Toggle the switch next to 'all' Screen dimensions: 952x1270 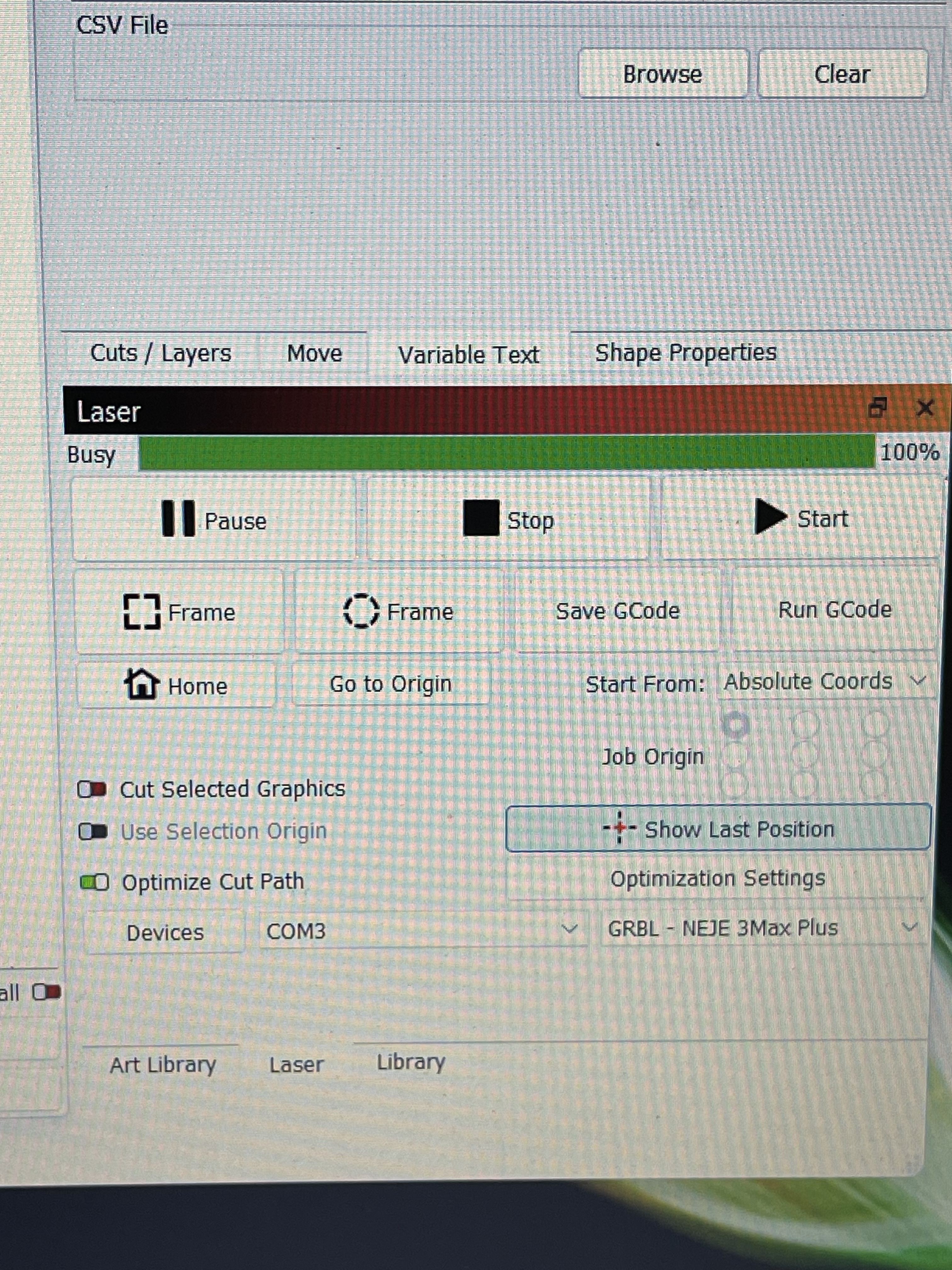[x=47, y=992]
